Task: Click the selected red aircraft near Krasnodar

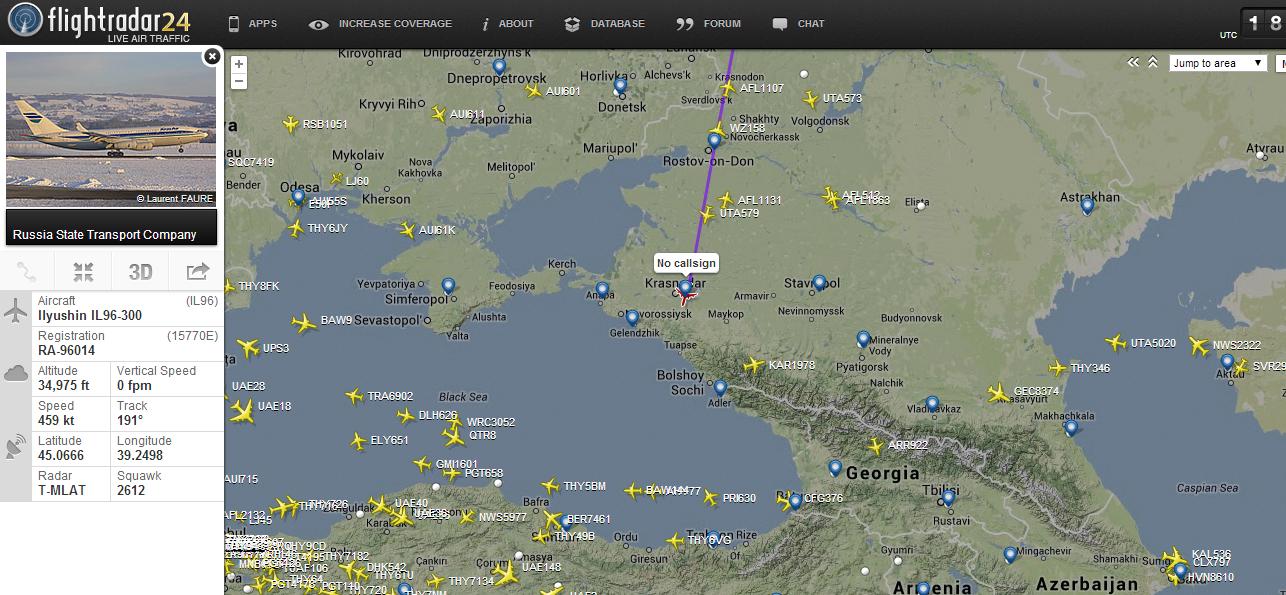Action: [687, 295]
